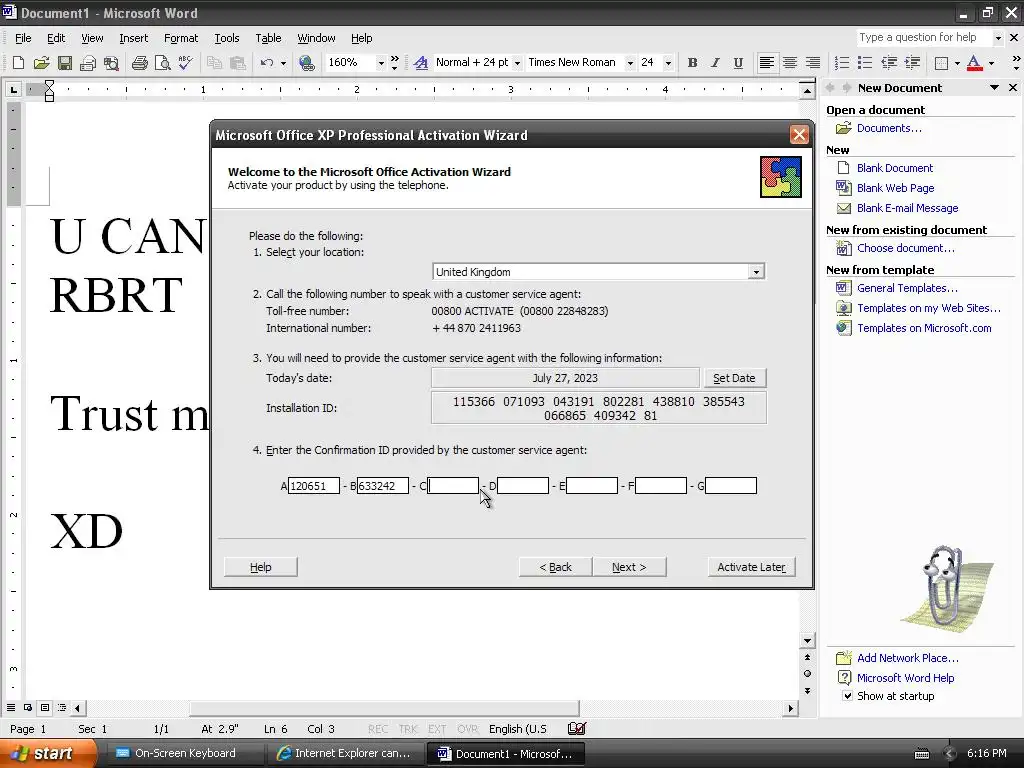The width and height of the screenshot is (1024, 768).
Task: Click the Set Date button
Action: pyautogui.click(x=734, y=378)
